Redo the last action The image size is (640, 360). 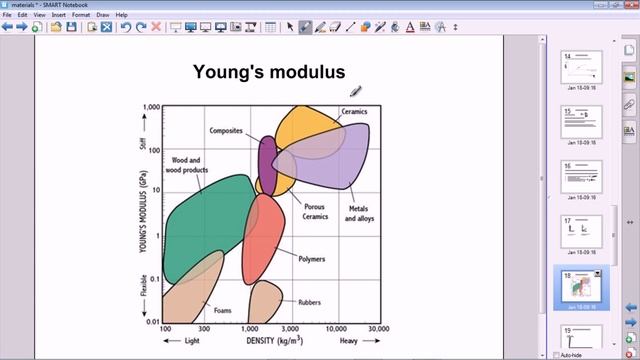pos(141,27)
